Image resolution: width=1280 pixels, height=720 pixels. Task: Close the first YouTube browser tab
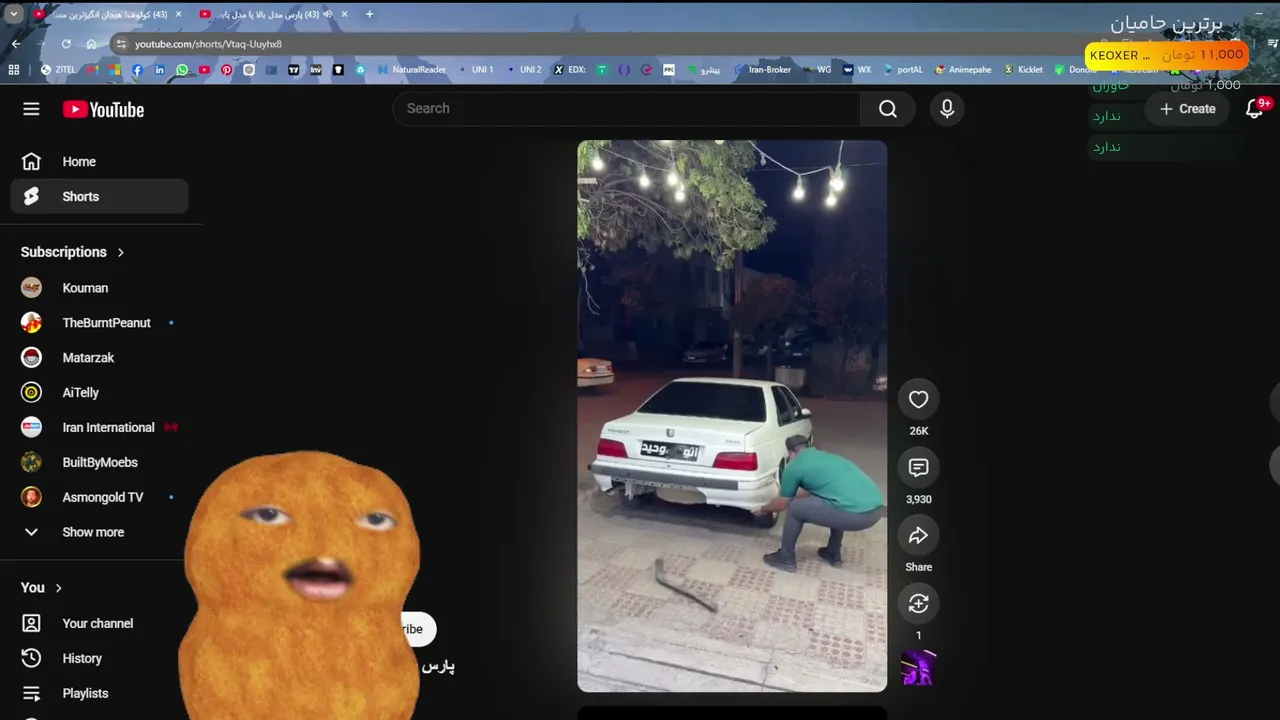(178, 14)
